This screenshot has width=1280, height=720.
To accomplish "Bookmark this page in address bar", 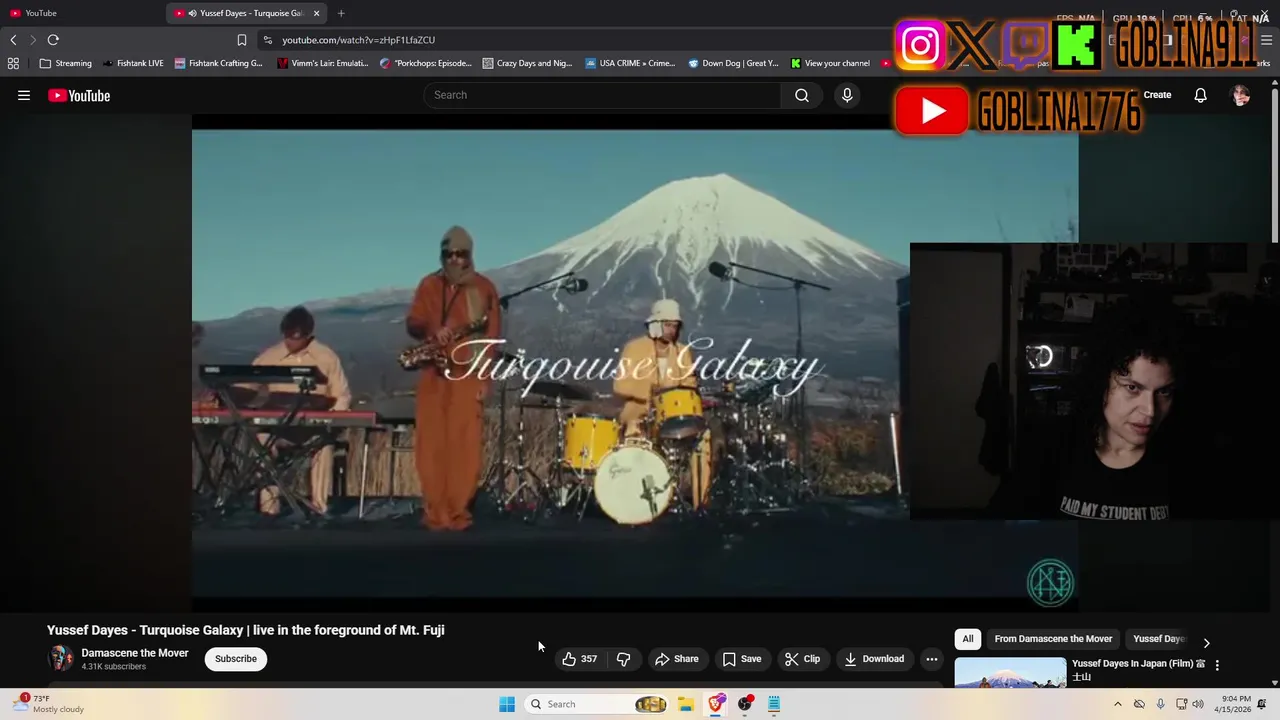I will pos(241,40).
